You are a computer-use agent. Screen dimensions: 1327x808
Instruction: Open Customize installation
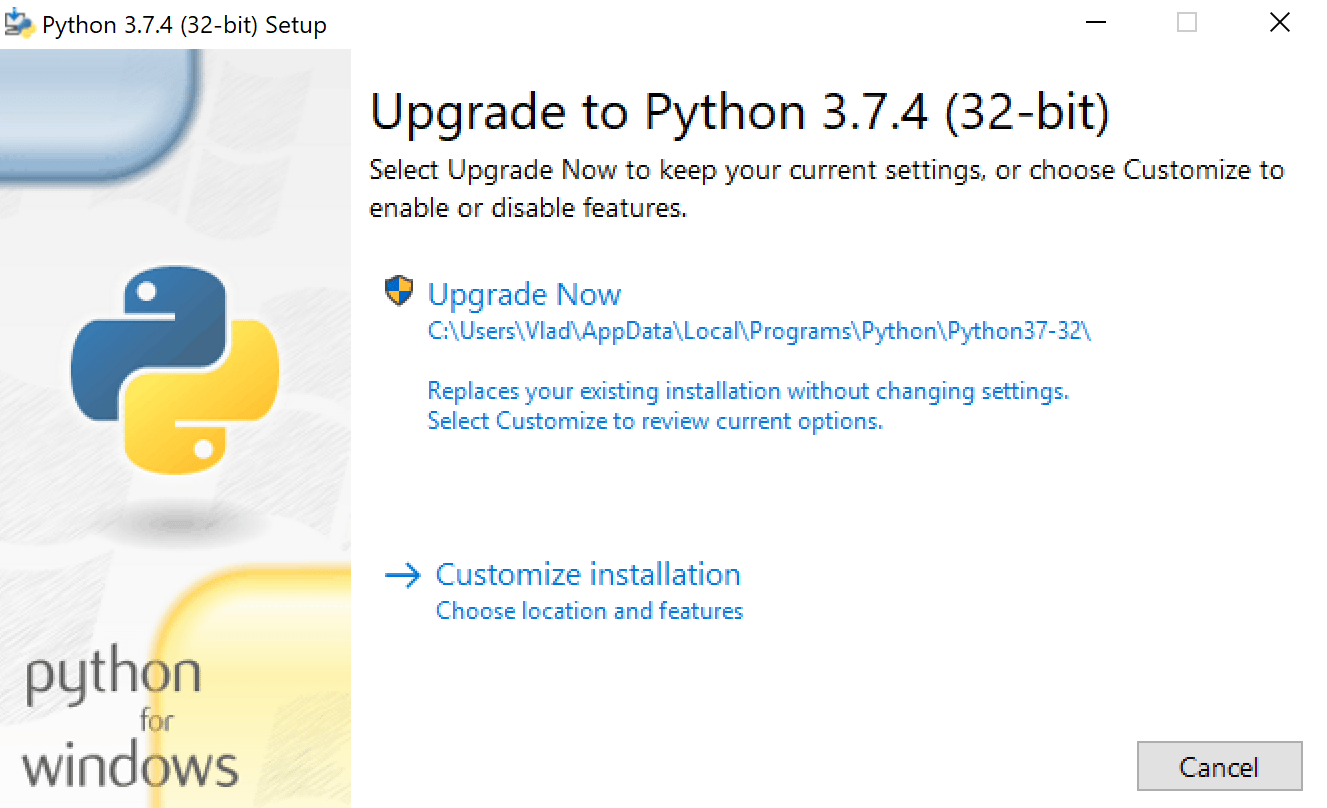click(588, 575)
